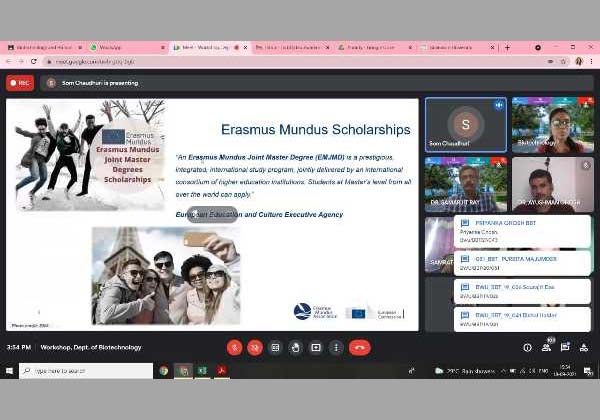Switch to the first Biotechnology browser tab
Image resolution: width=600 pixels, height=420 pixels.
click(40, 47)
